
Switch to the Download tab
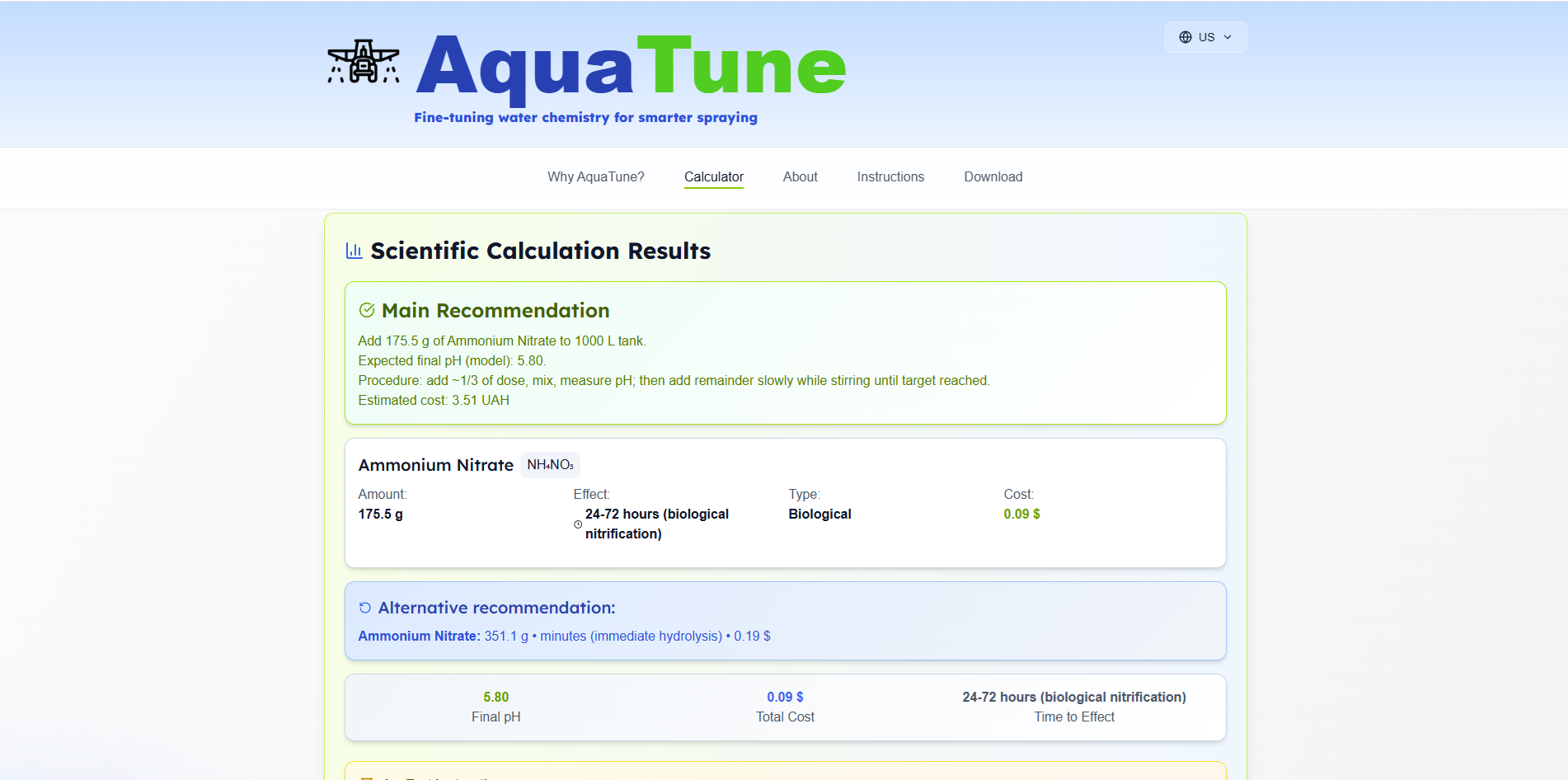993,176
